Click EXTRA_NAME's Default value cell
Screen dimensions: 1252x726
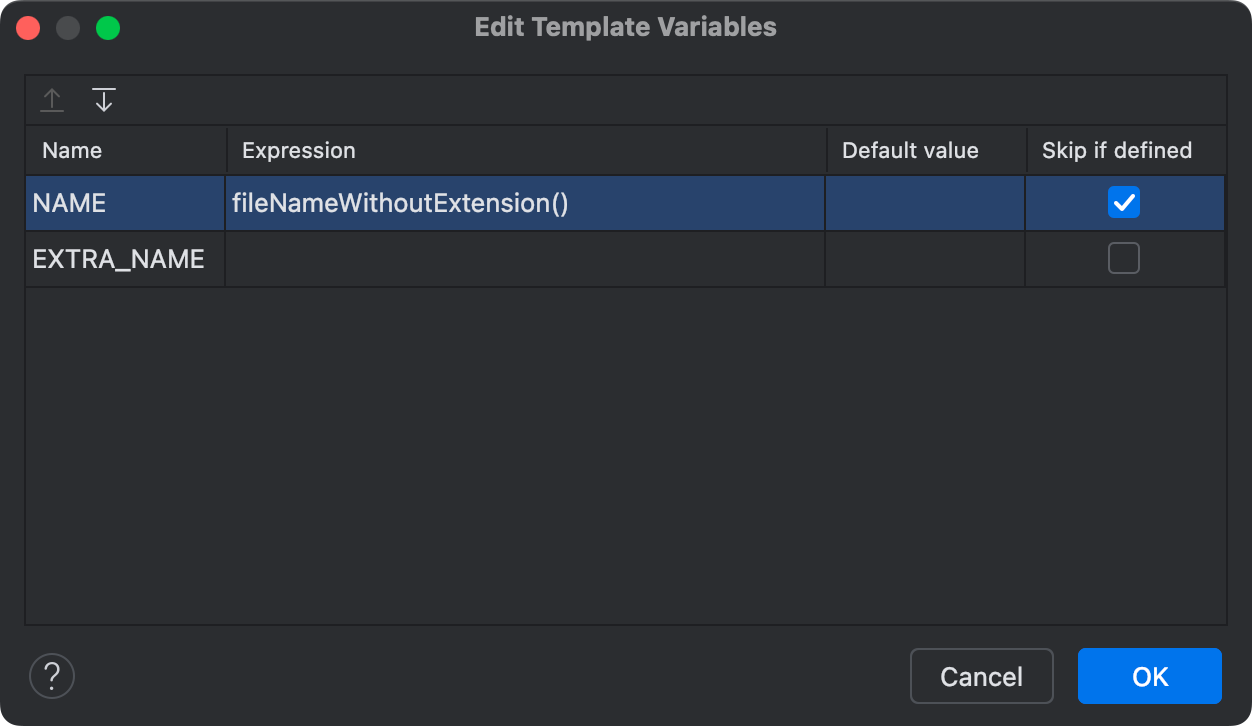pos(925,259)
